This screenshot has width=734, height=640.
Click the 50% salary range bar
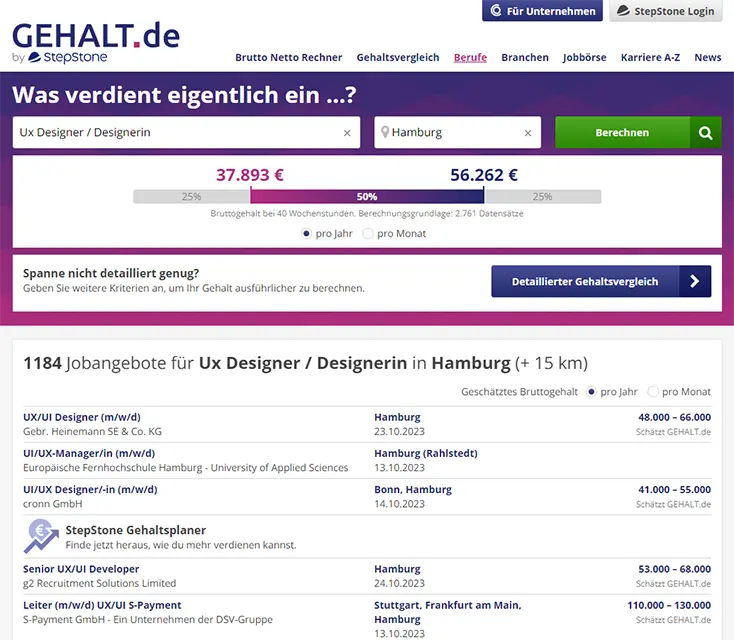tap(367, 197)
